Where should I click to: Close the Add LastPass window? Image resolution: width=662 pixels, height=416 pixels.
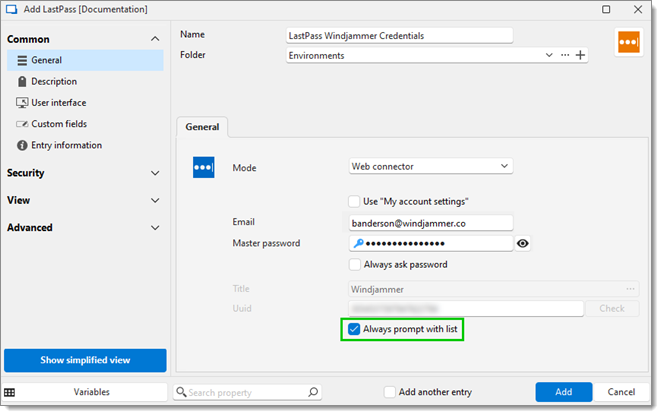pos(638,9)
